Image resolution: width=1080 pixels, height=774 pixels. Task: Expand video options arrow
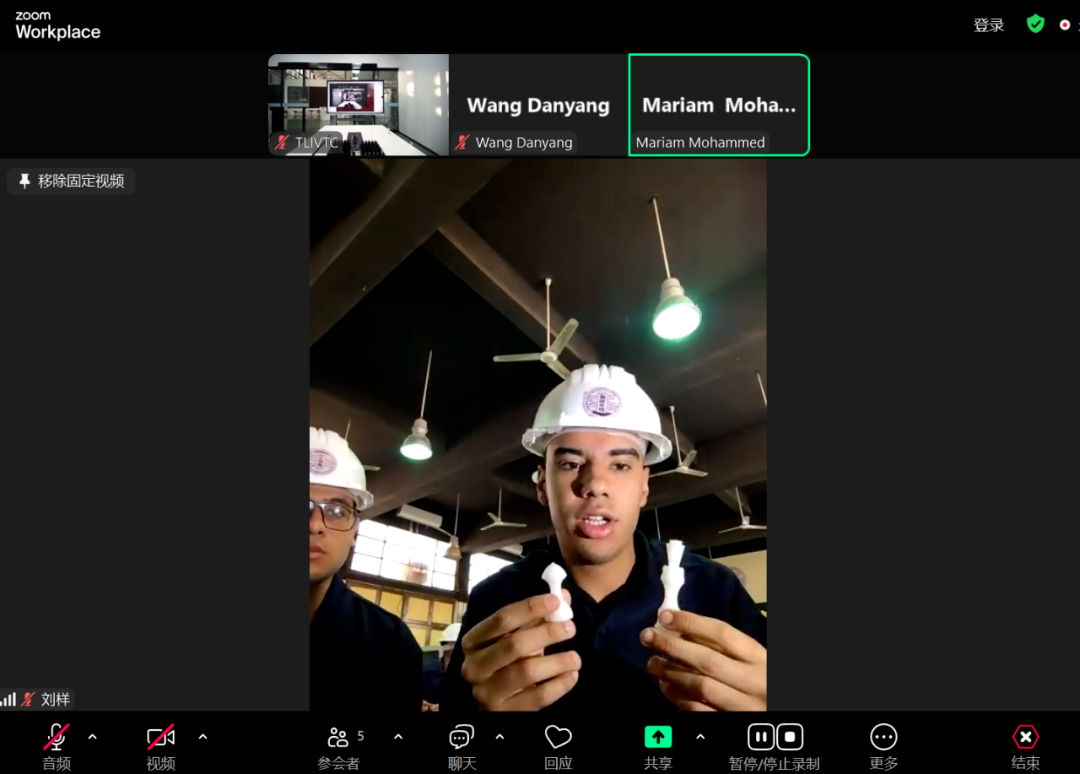[203, 737]
